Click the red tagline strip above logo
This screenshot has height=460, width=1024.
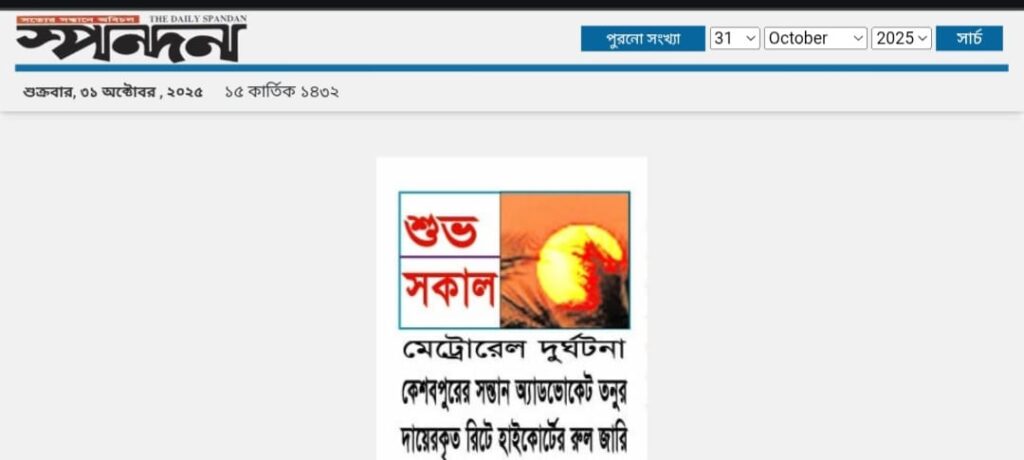click(x=78, y=20)
